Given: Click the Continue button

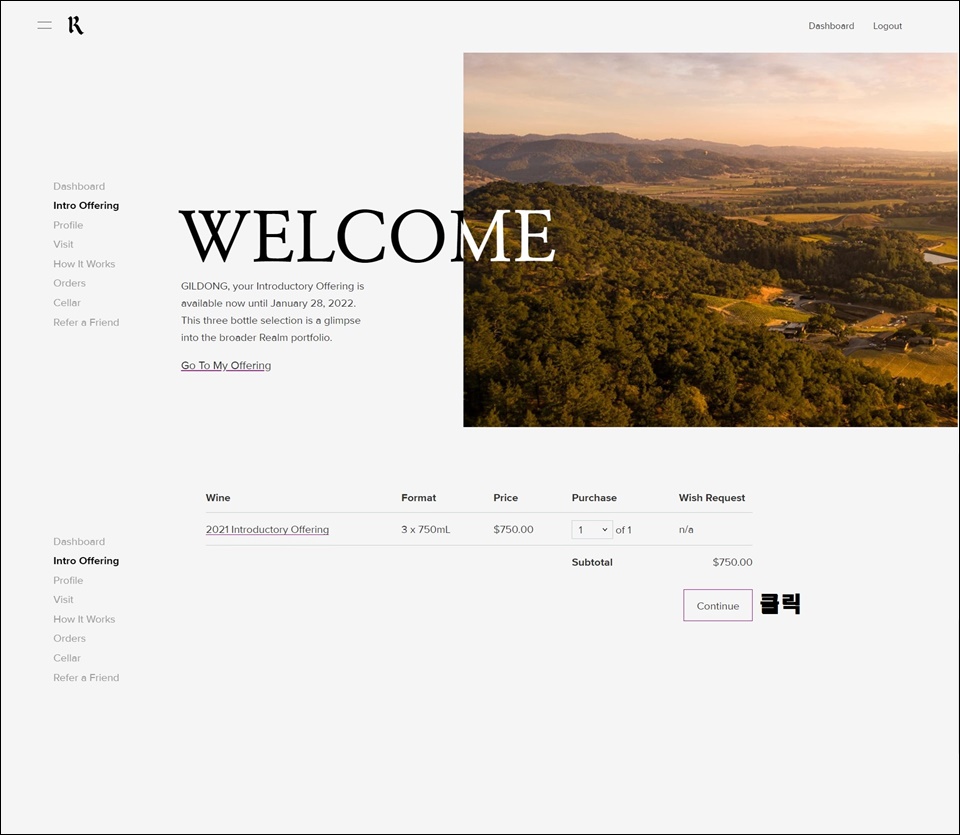Looking at the screenshot, I should click(718, 605).
